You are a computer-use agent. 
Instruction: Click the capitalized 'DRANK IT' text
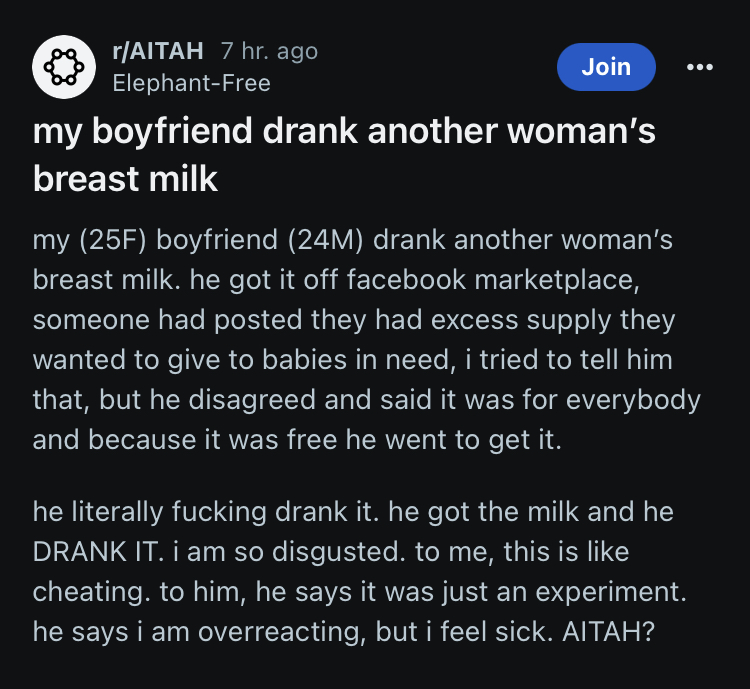tap(98, 552)
